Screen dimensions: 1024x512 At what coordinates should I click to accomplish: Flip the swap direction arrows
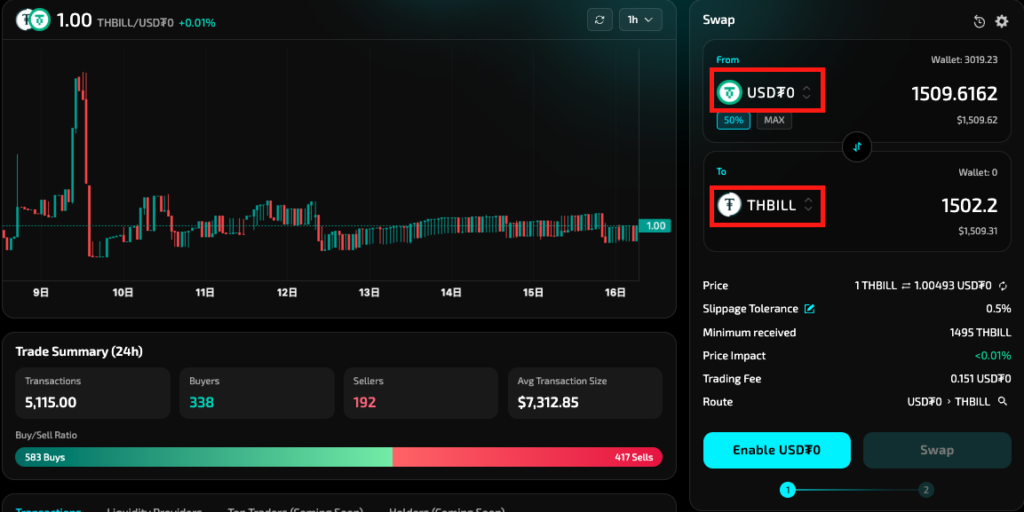coord(857,147)
